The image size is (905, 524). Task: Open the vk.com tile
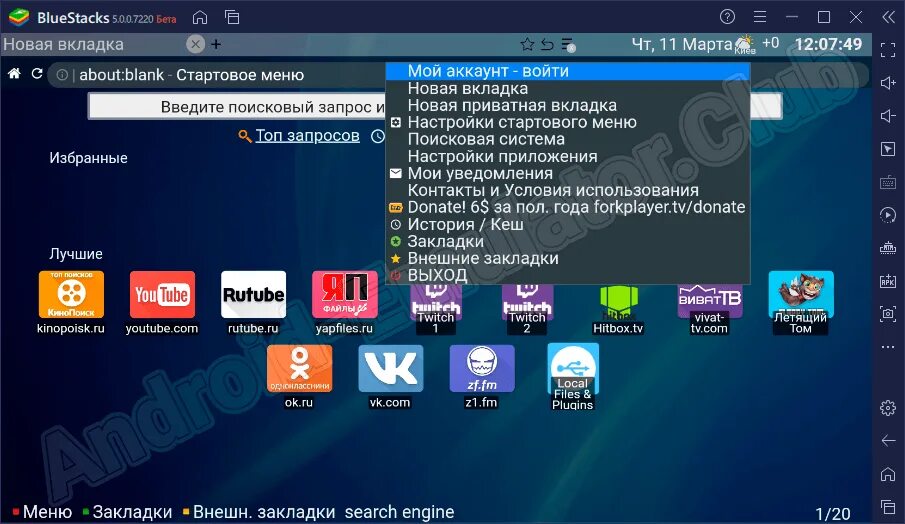tap(390, 377)
